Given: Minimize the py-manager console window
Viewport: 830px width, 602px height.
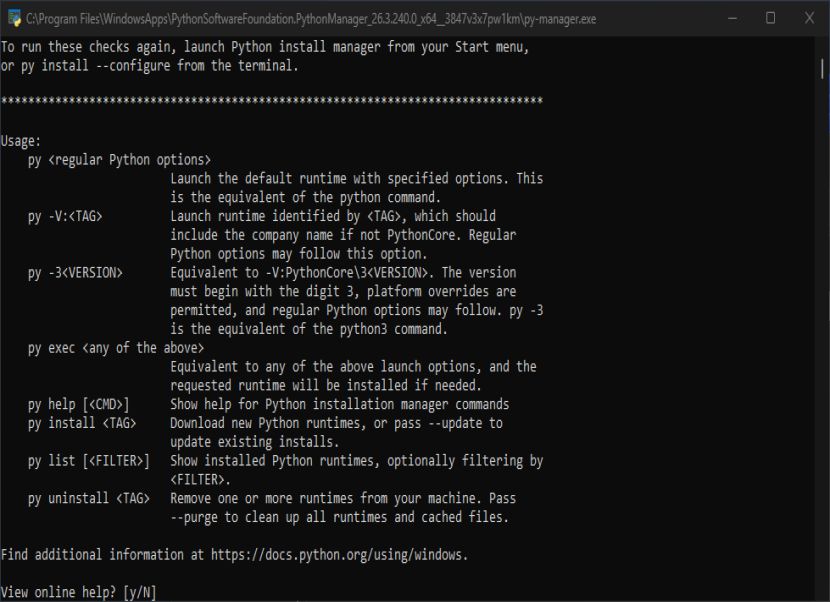Looking at the screenshot, I should pyautogui.click(x=733, y=19).
